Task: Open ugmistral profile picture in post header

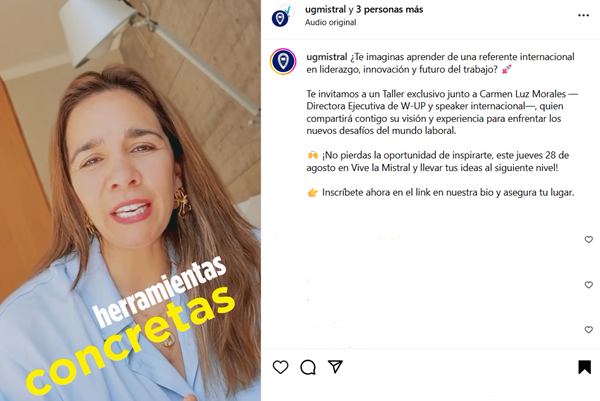Action: (281, 16)
